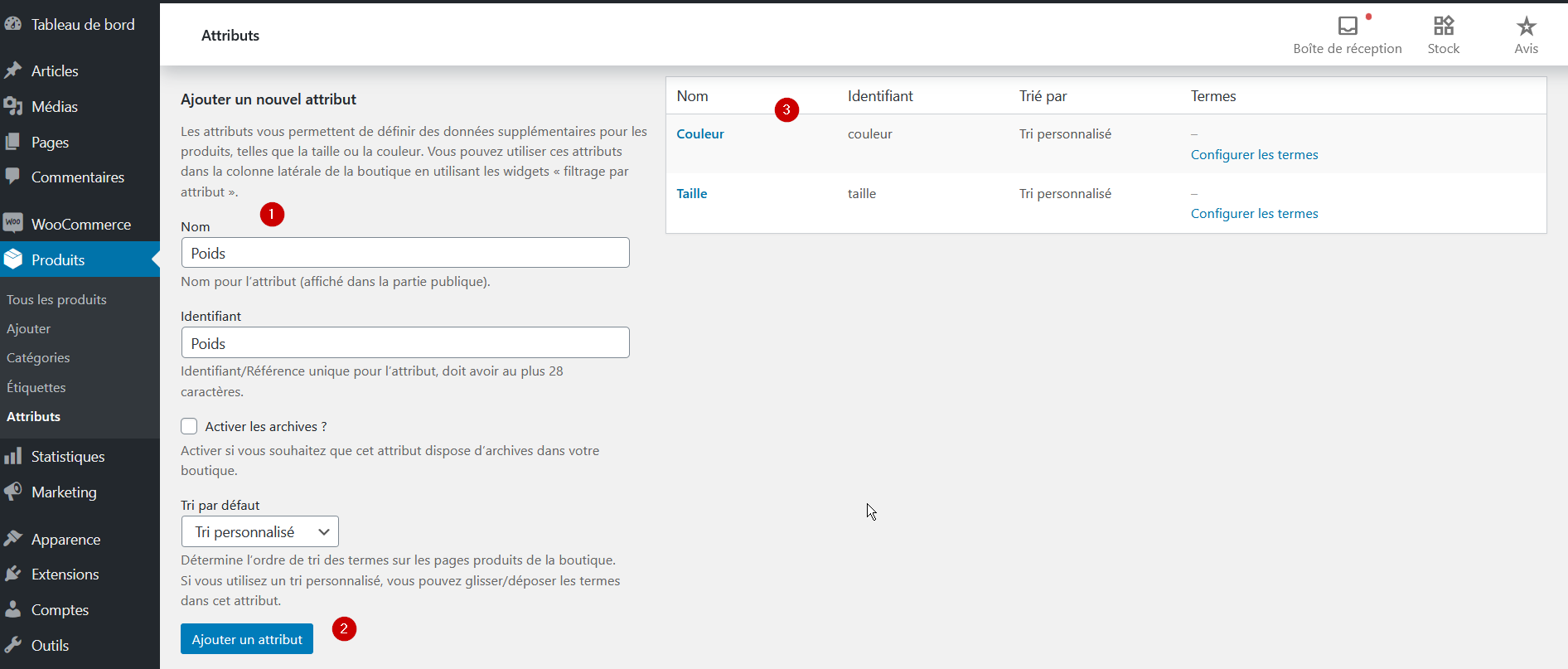Open Commentaires menu item
Image resolution: width=1568 pixels, height=669 pixels.
point(80,177)
